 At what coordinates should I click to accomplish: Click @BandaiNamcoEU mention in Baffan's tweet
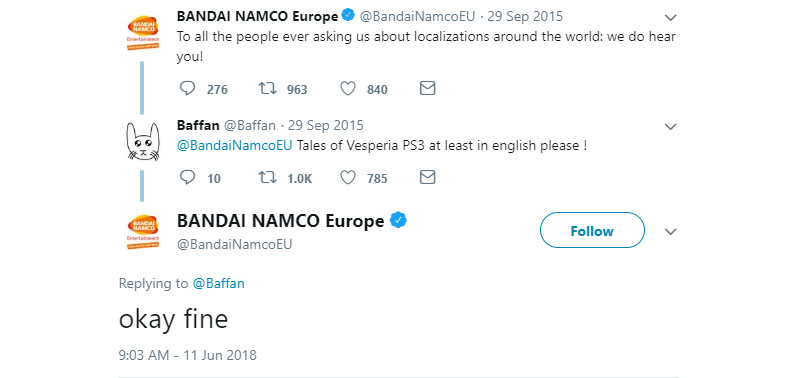[235, 146]
